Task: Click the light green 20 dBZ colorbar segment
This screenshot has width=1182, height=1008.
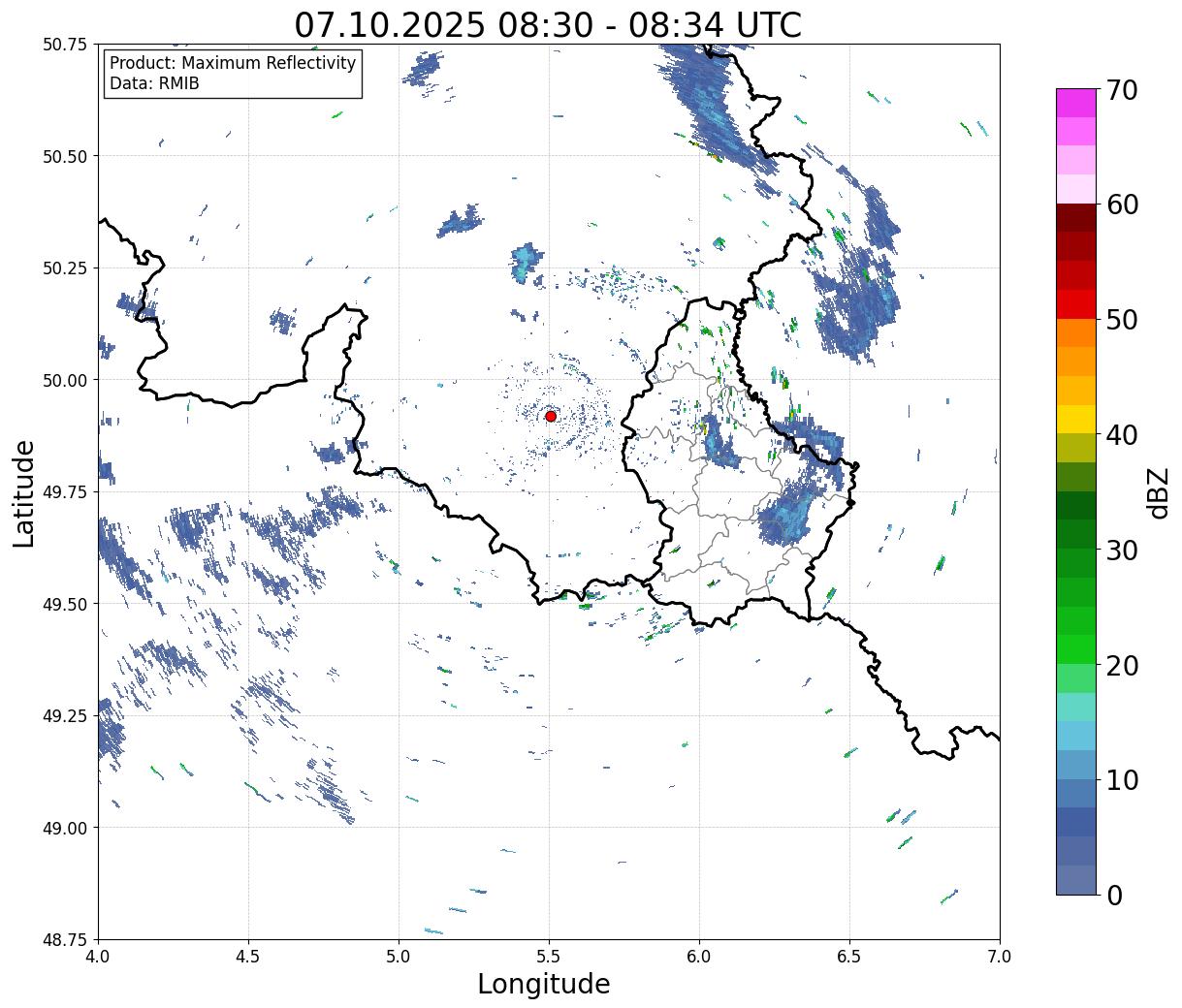Action: coord(1076,678)
